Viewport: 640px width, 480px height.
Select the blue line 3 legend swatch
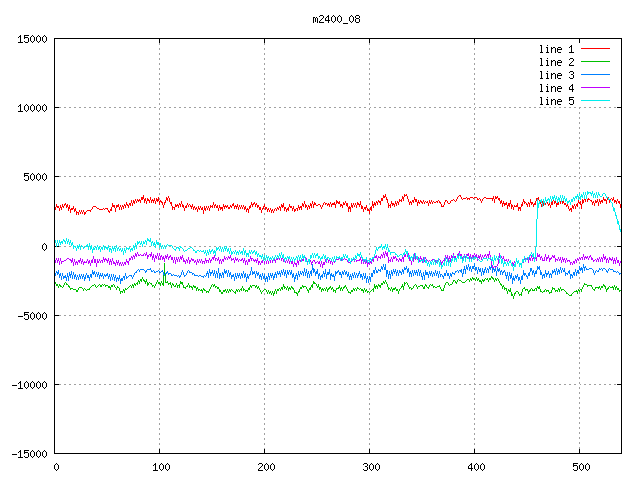pyautogui.click(x=596, y=75)
